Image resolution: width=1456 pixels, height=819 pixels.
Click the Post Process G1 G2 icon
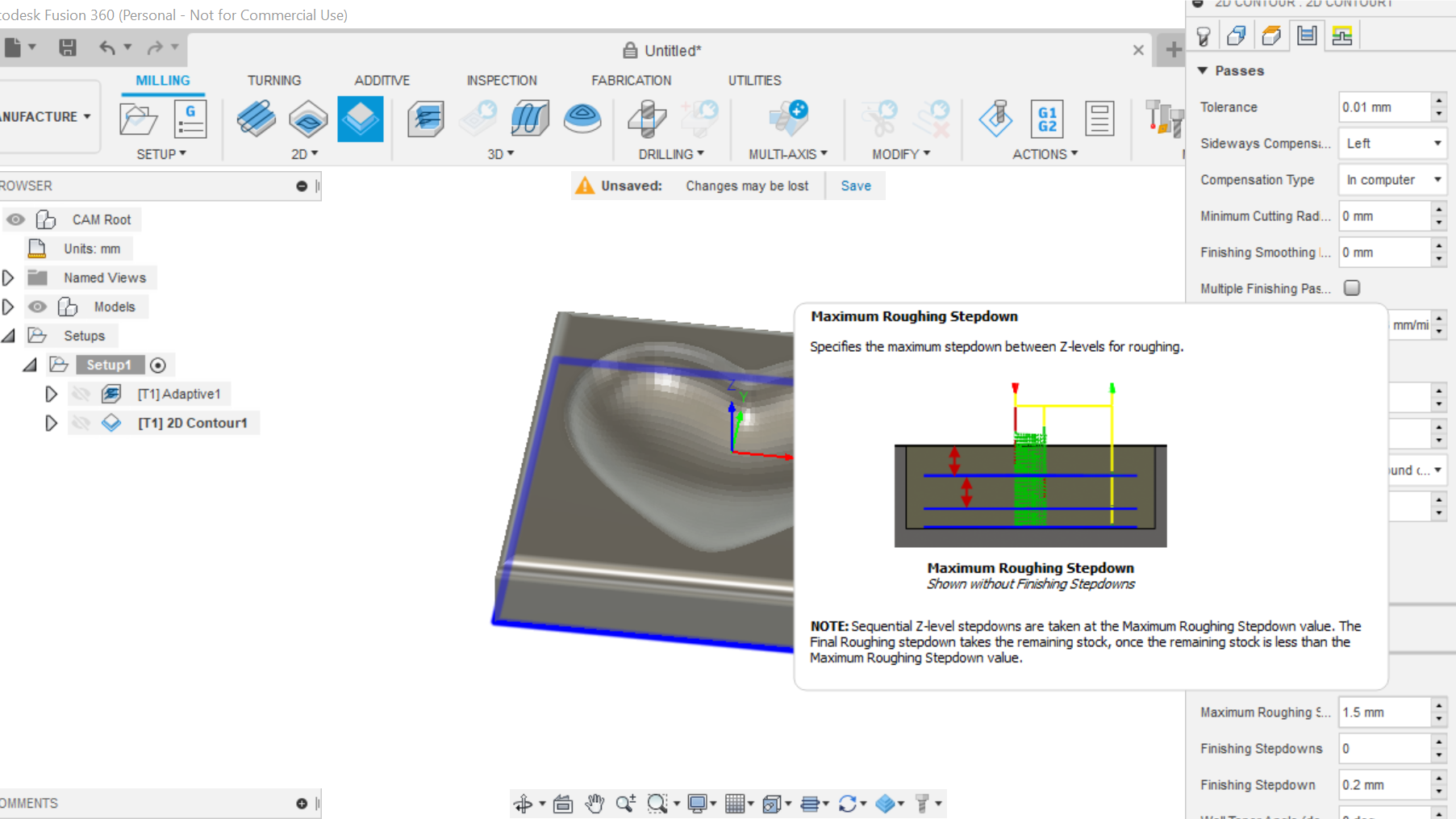pyautogui.click(x=1047, y=119)
